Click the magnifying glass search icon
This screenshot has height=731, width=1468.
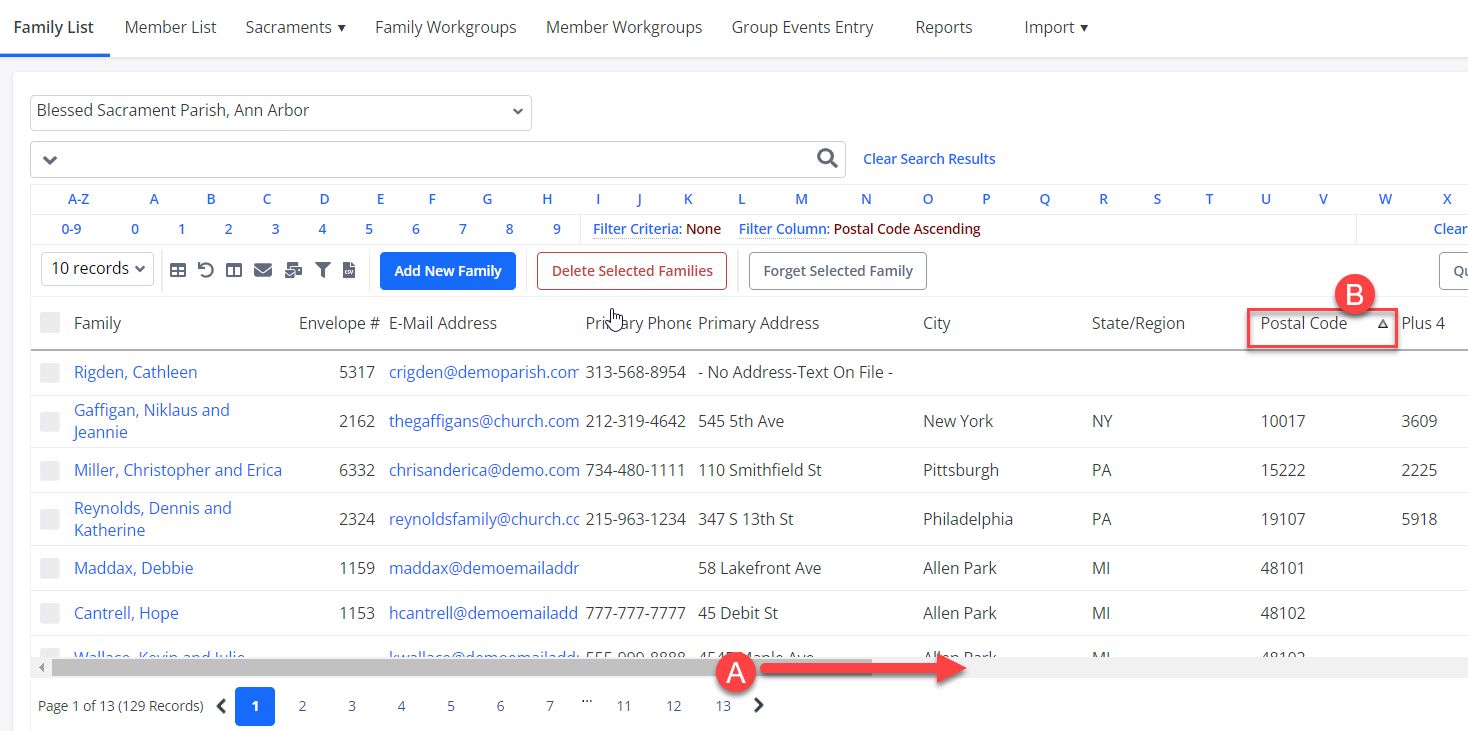(x=827, y=158)
